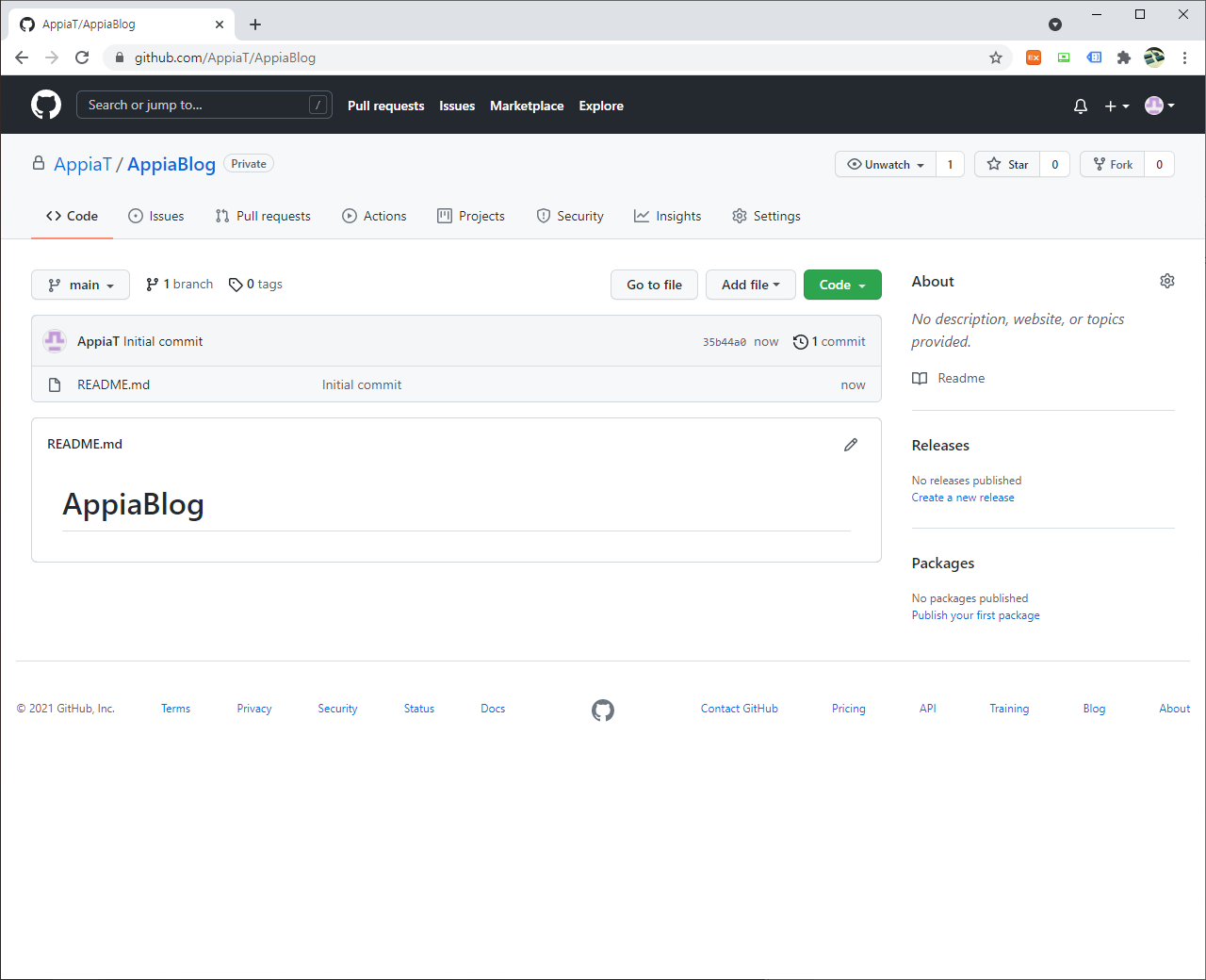Open the 1 commit history link

[x=829, y=341]
